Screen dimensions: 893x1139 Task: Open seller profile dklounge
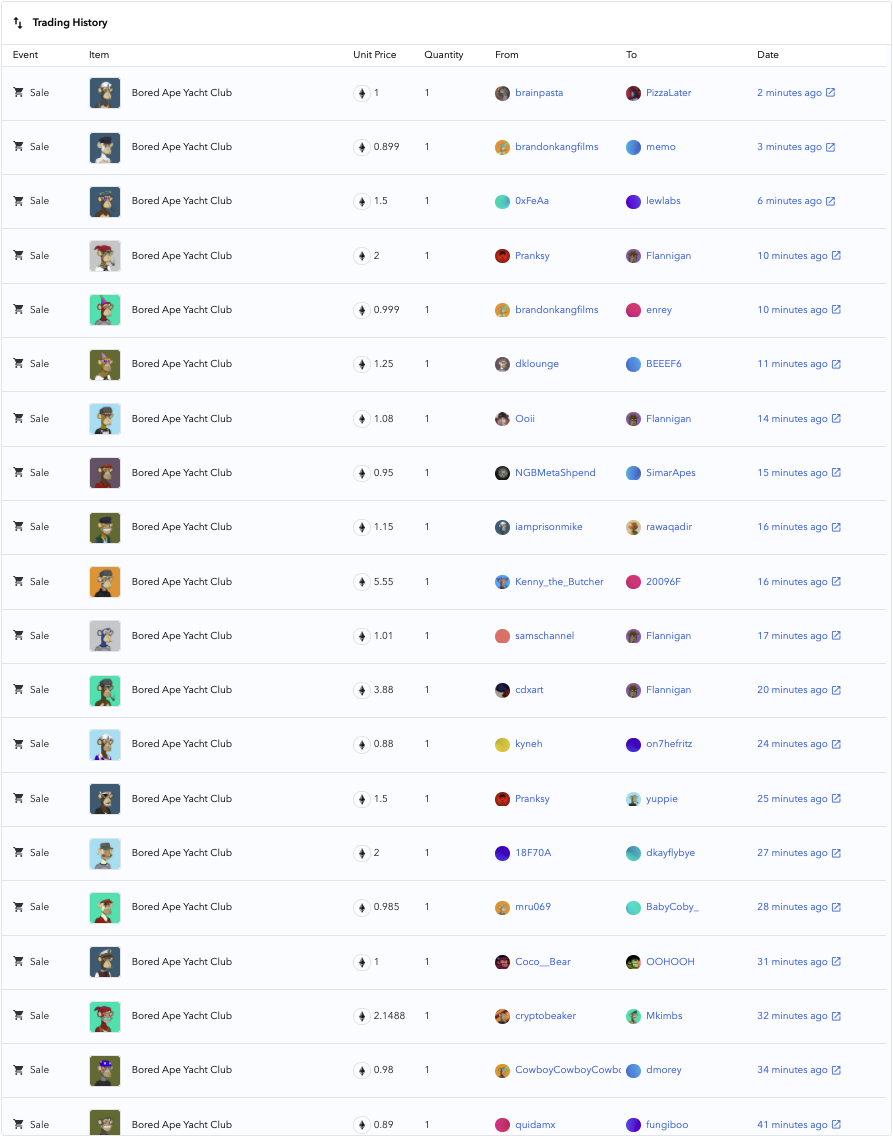pyautogui.click(x=537, y=364)
